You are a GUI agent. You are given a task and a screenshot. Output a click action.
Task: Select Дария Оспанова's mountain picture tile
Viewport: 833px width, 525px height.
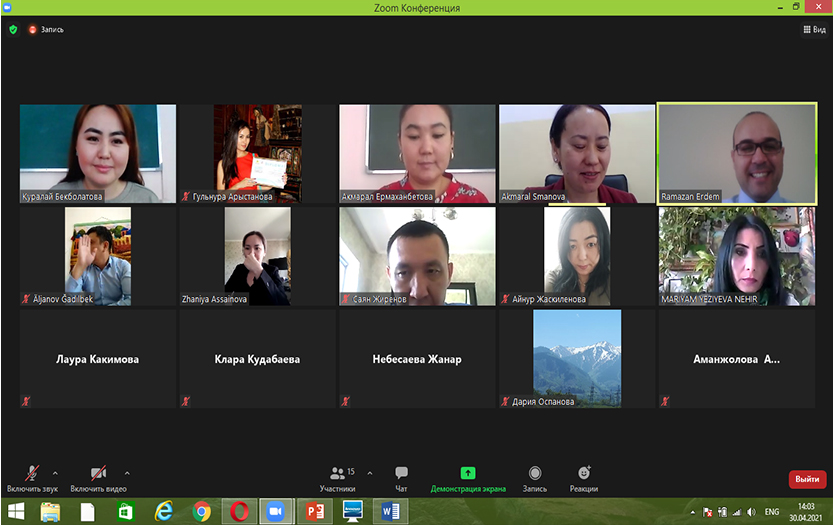click(x=576, y=358)
